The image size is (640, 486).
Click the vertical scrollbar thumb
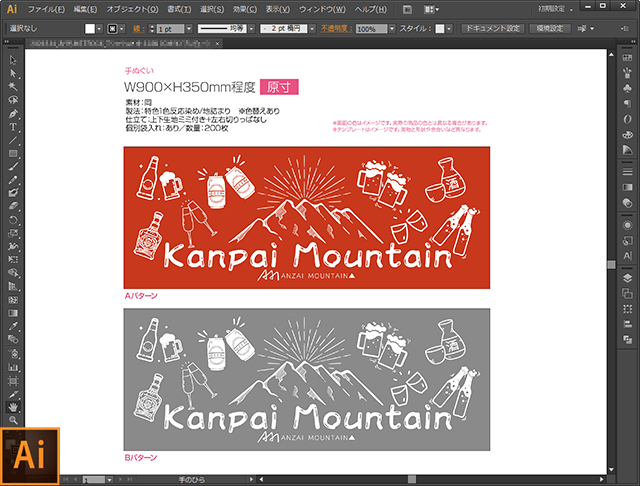click(611, 264)
